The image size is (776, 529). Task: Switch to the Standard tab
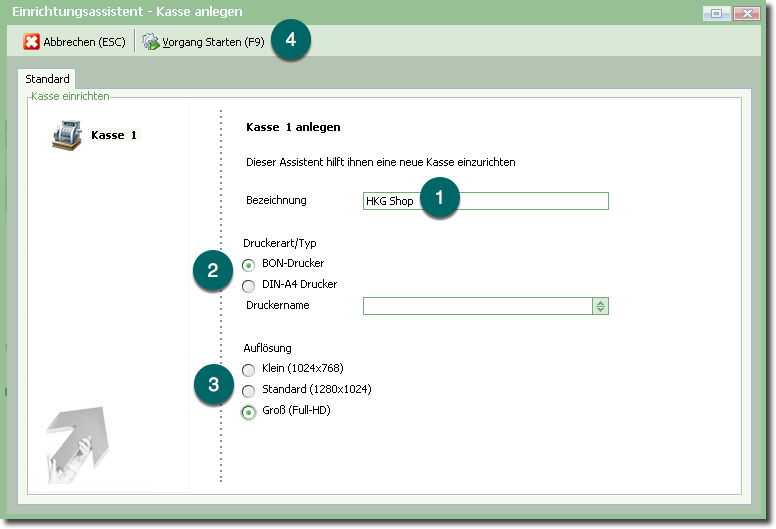click(47, 79)
